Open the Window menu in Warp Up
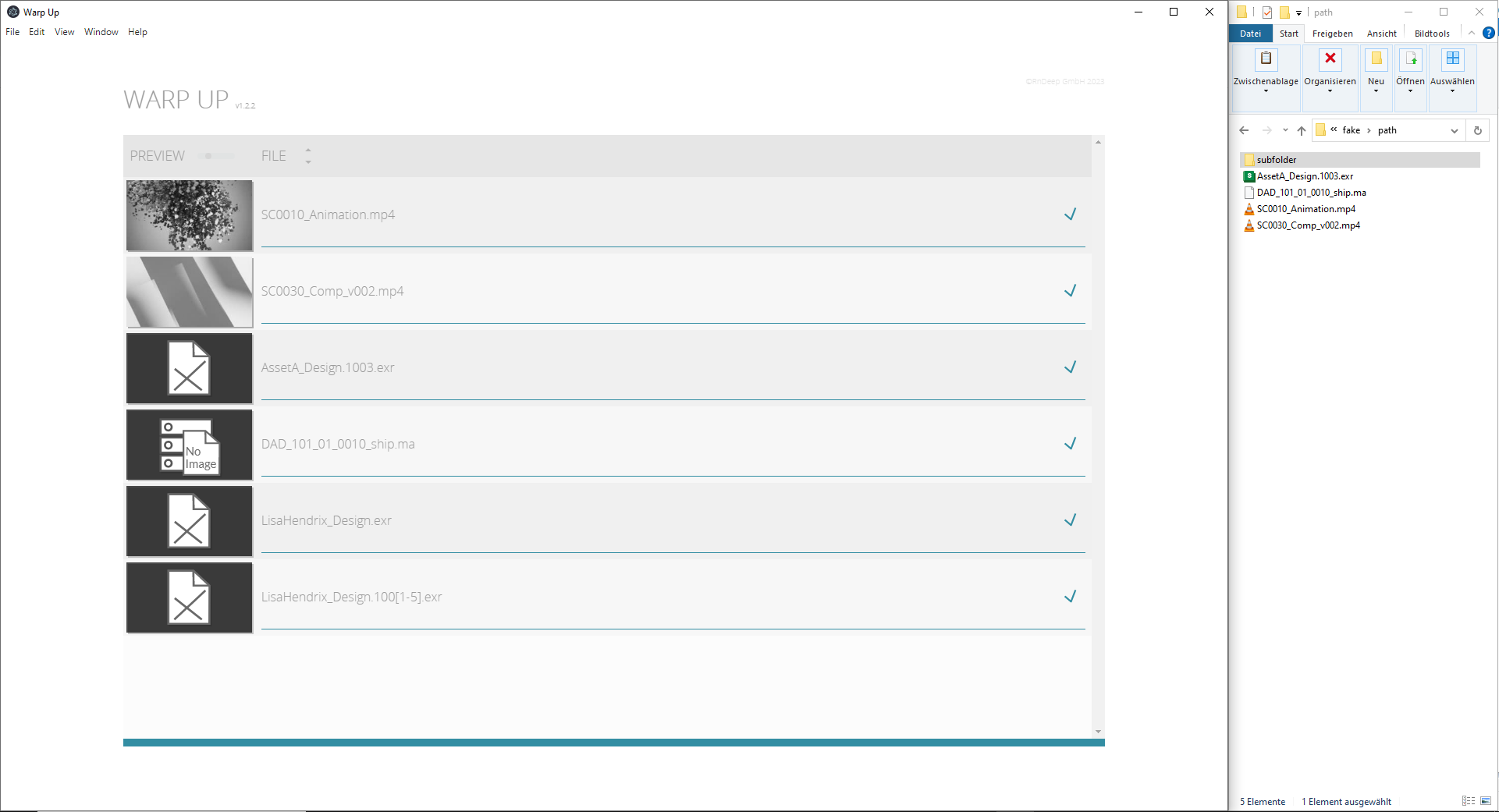1499x812 pixels. click(x=101, y=32)
